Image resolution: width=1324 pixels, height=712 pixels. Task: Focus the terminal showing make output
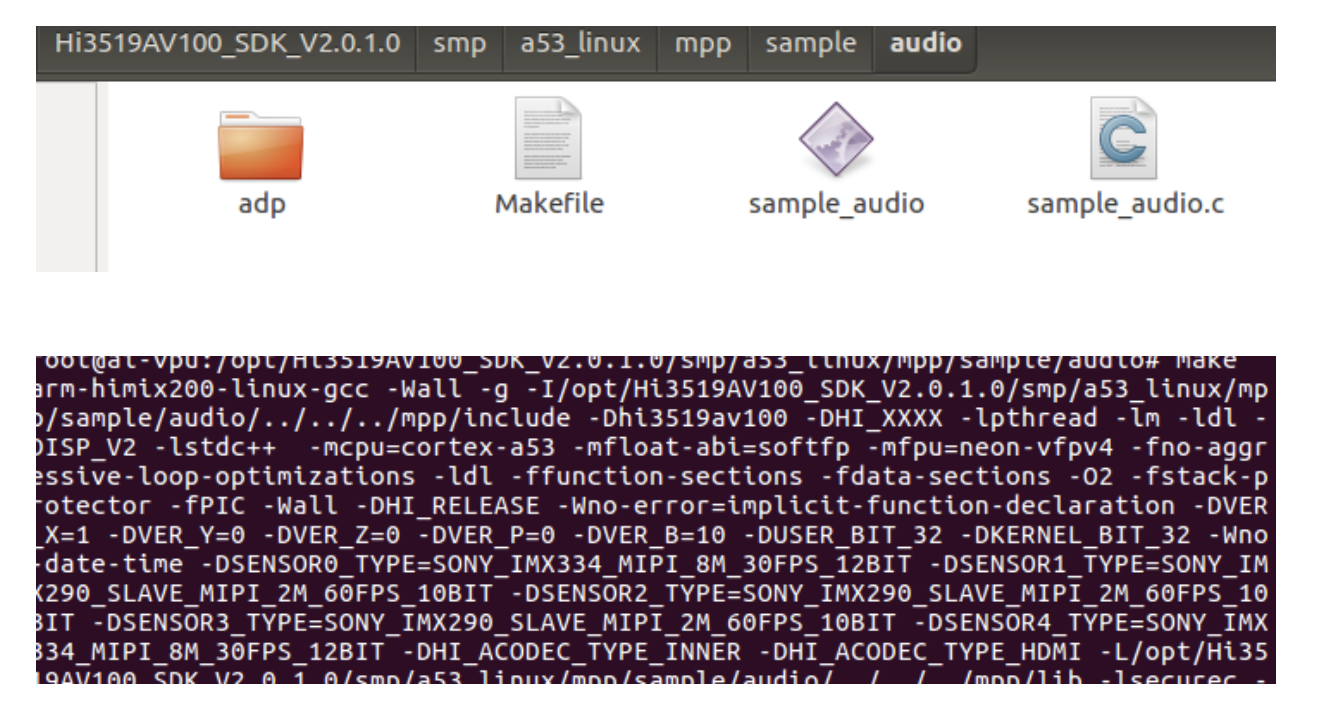(660, 520)
